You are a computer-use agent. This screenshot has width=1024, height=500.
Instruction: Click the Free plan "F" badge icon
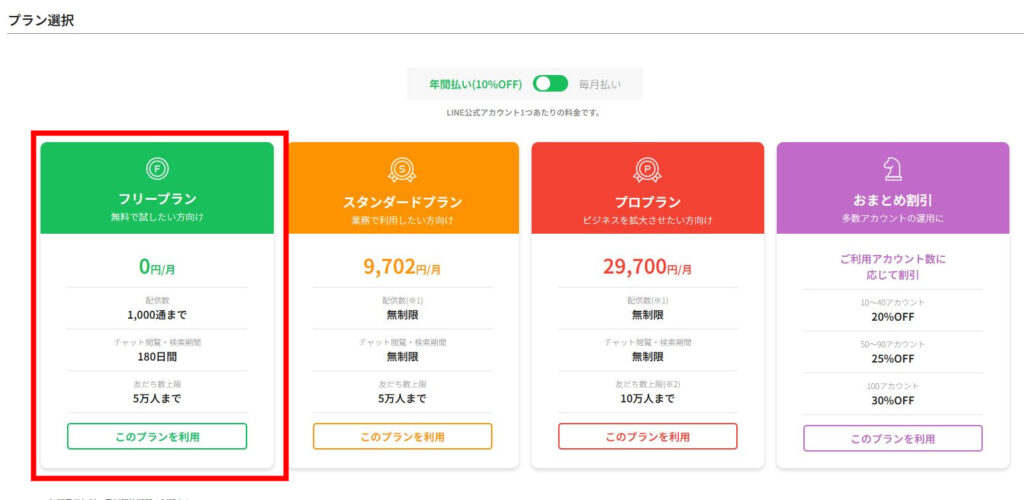157,168
